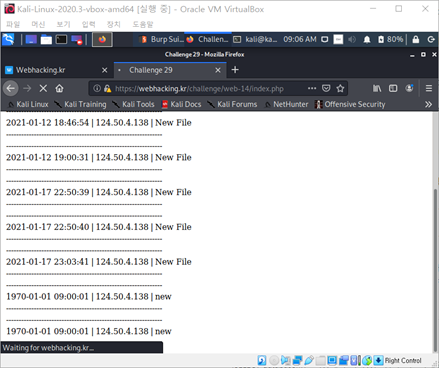Viewport: 439px width, 368px height.
Task: Click VirtualBox optical disk status icon
Action: [x=274, y=360]
